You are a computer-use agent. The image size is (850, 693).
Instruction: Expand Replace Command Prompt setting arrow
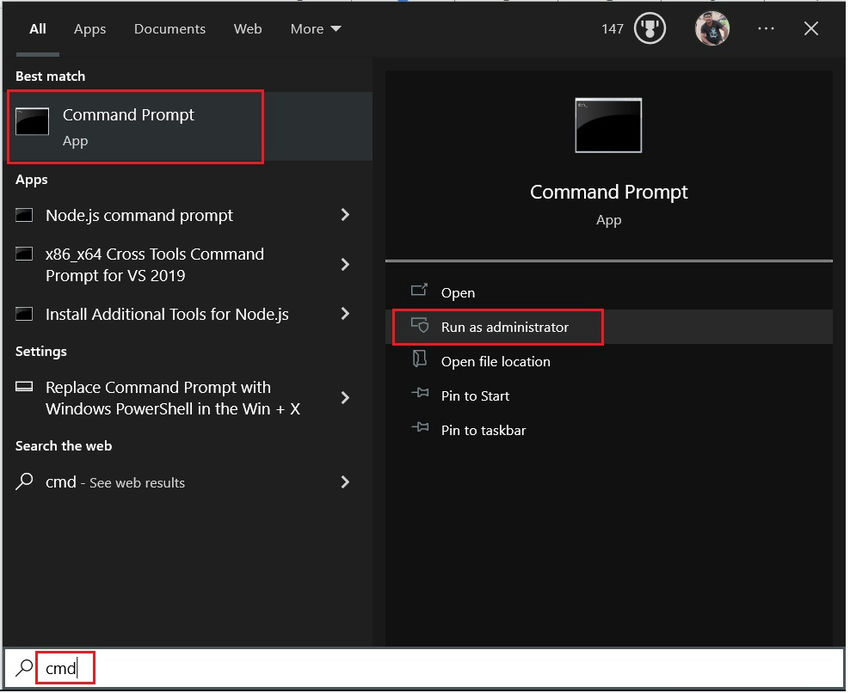[347, 400]
